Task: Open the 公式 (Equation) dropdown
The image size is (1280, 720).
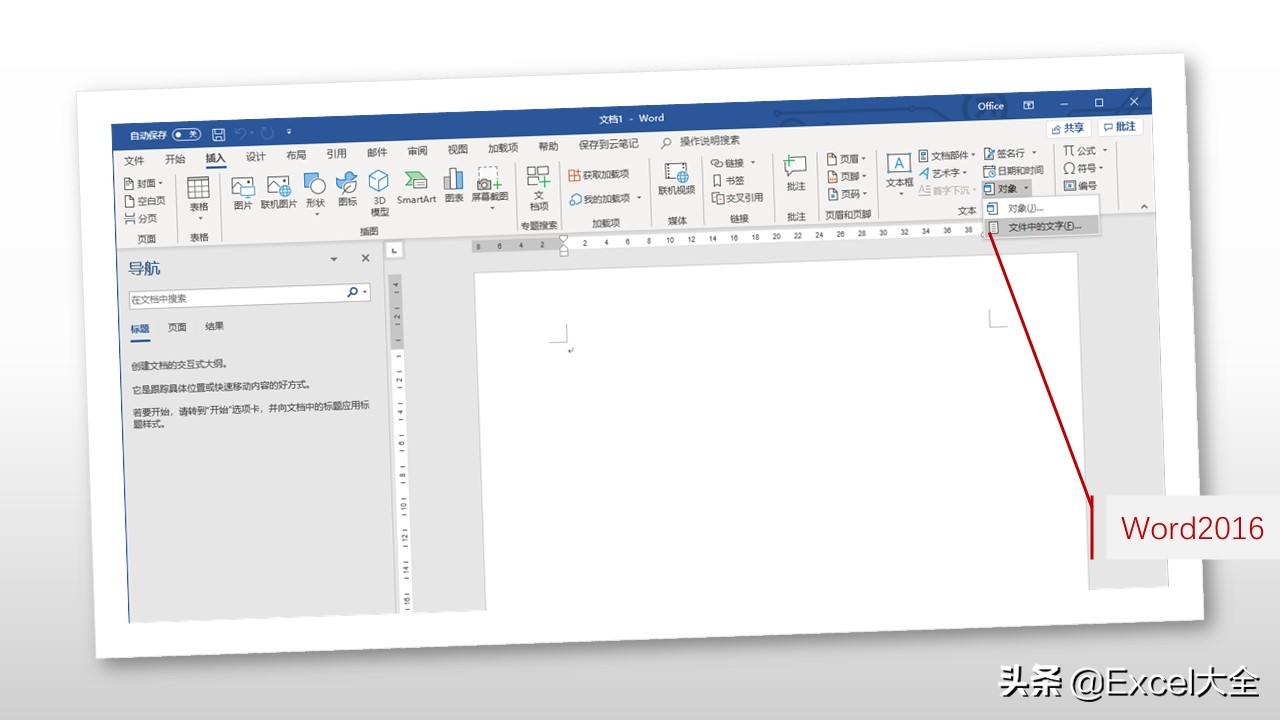Action: 1086,151
